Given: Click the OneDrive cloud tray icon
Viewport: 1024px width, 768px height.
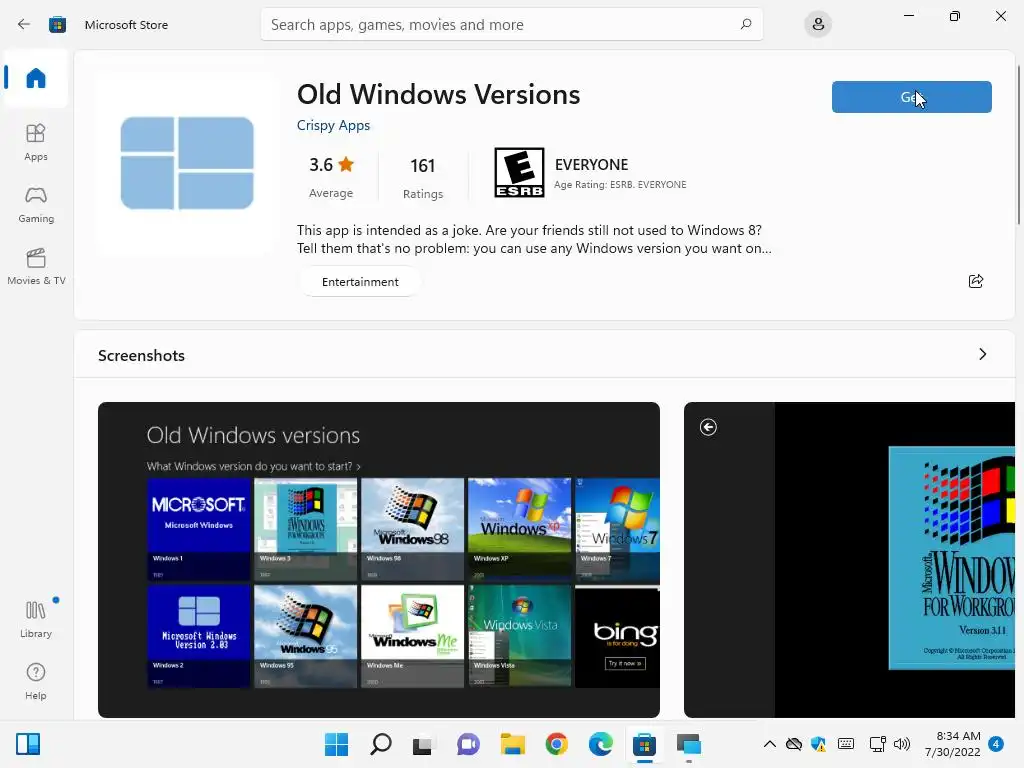Looking at the screenshot, I should (x=793, y=744).
